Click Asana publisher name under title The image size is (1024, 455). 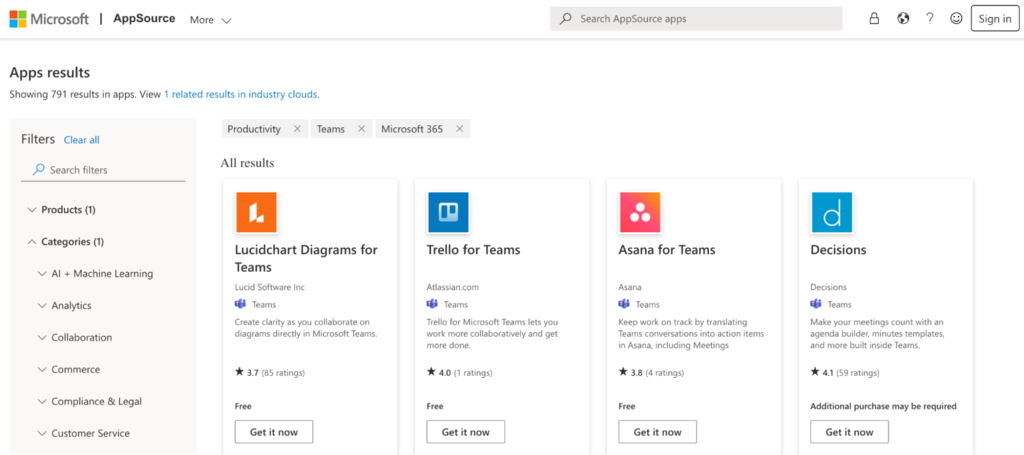click(630, 287)
